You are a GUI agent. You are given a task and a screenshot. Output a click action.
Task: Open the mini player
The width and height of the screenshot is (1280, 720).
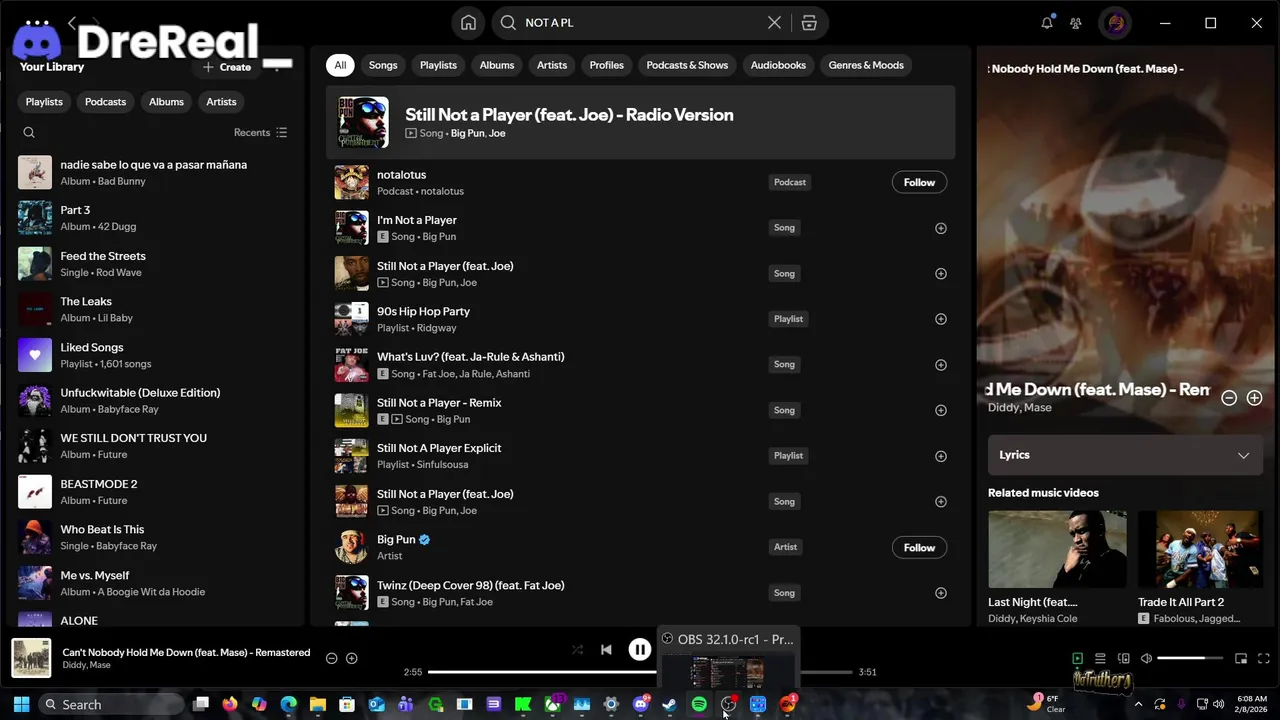(x=1241, y=658)
